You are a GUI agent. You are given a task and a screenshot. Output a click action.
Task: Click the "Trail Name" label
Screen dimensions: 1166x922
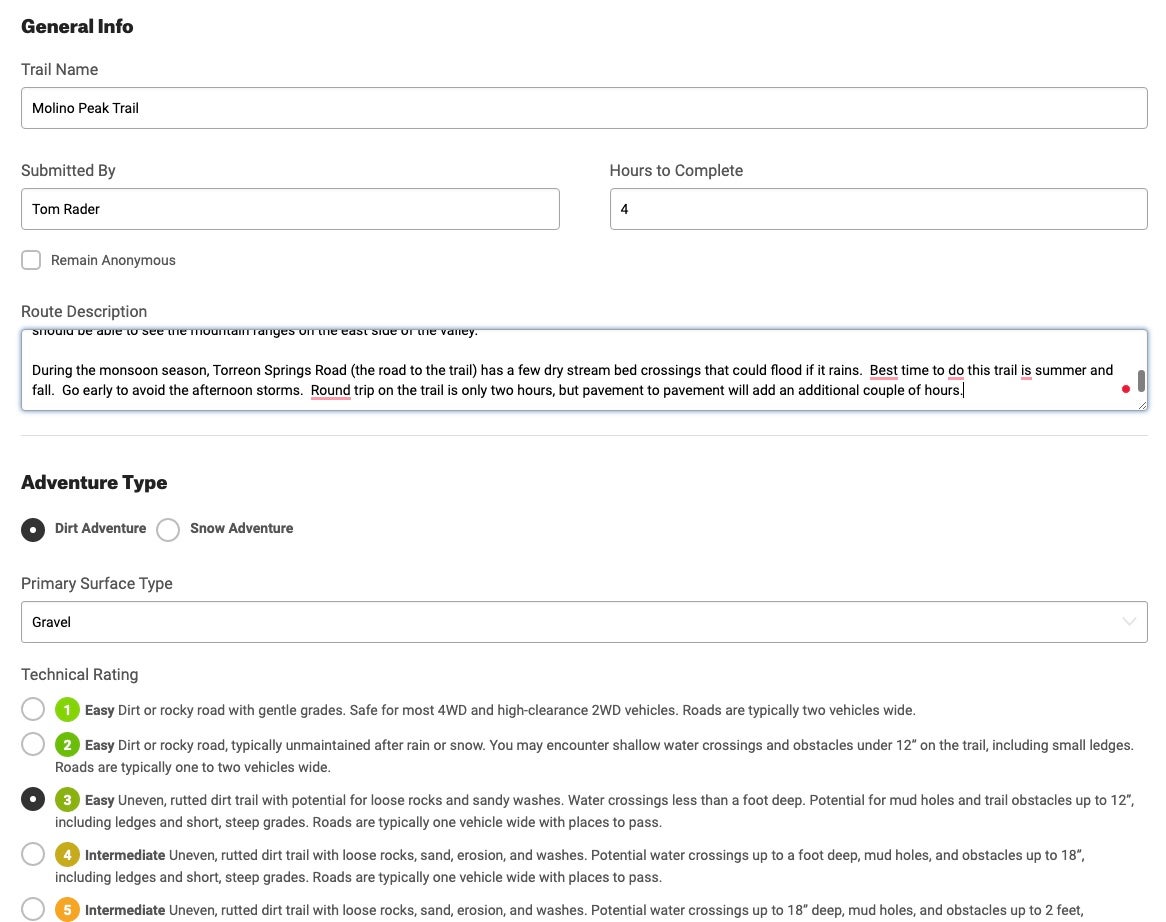(x=59, y=69)
